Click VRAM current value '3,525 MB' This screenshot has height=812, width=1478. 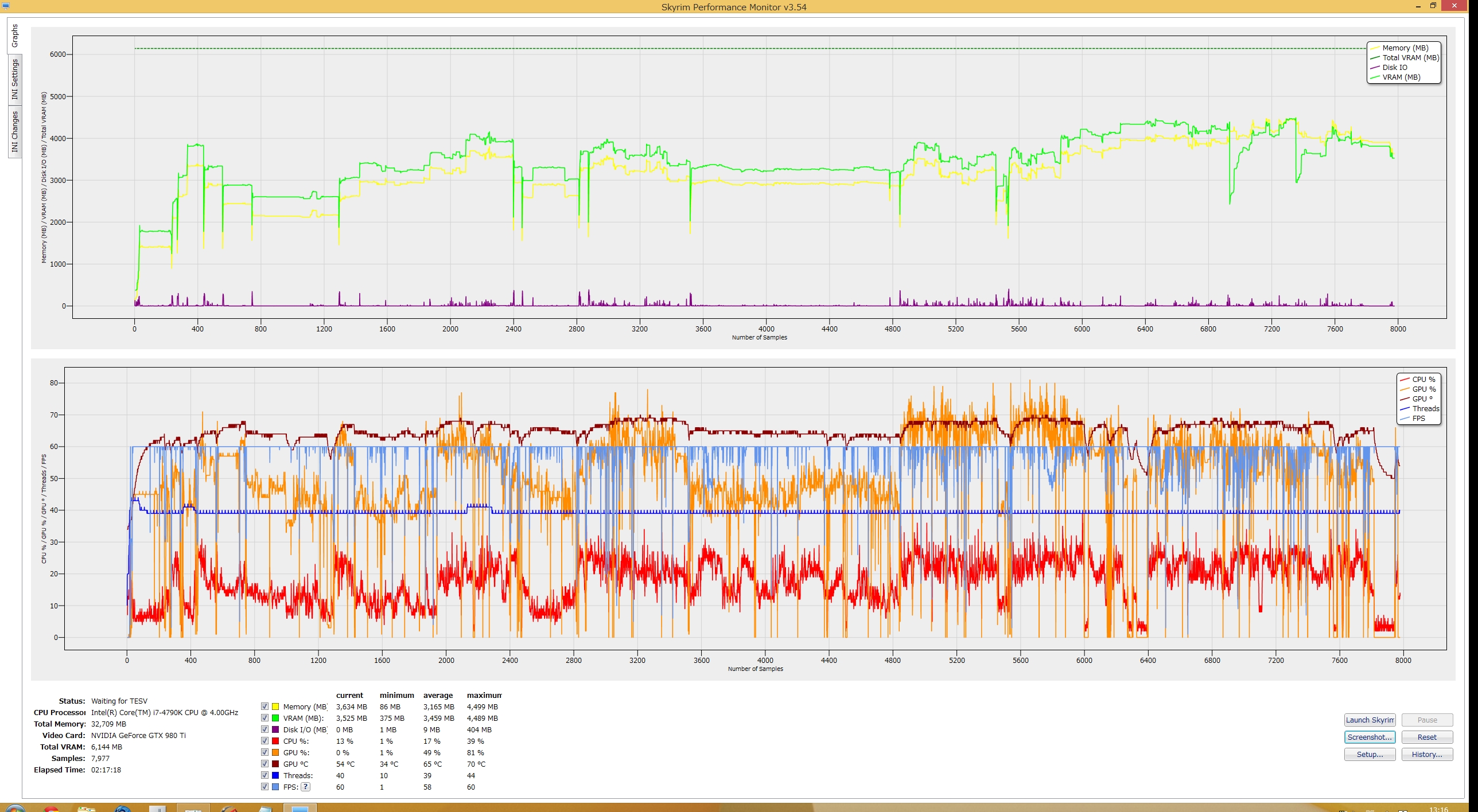(352, 719)
